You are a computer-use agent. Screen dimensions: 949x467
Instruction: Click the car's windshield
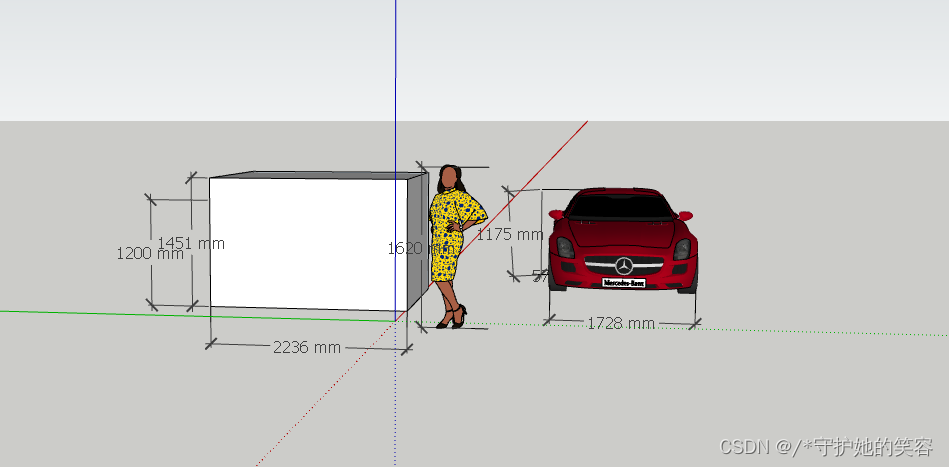pyautogui.click(x=622, y=207)
